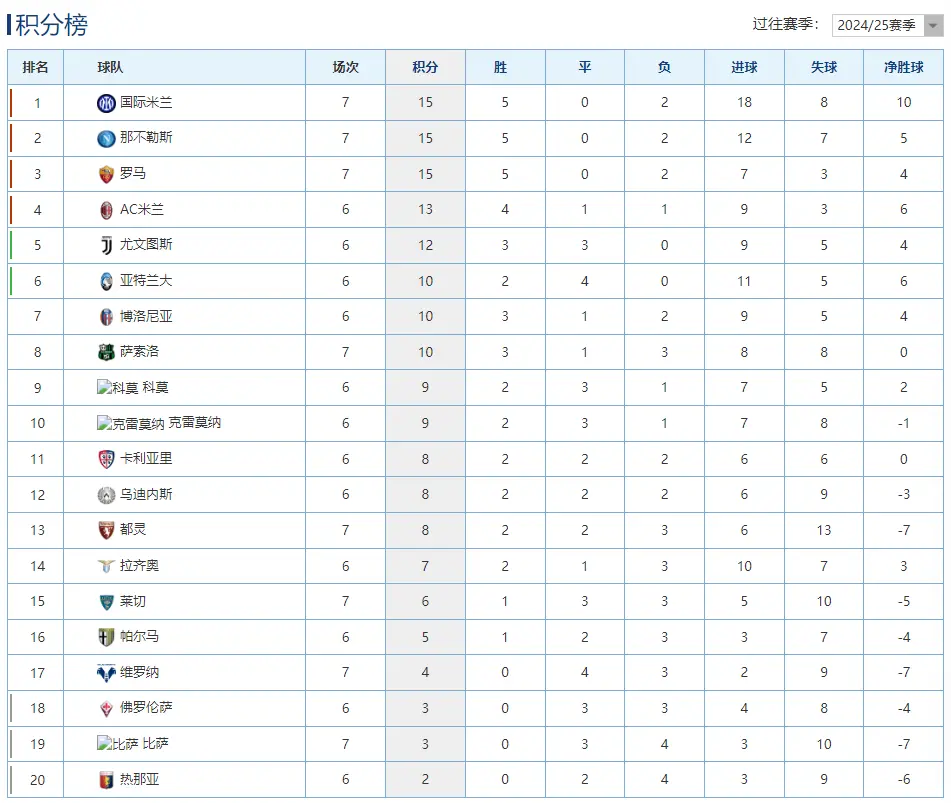
Task: Click the Juventus crest icon
Action: (x=105, y=245)
